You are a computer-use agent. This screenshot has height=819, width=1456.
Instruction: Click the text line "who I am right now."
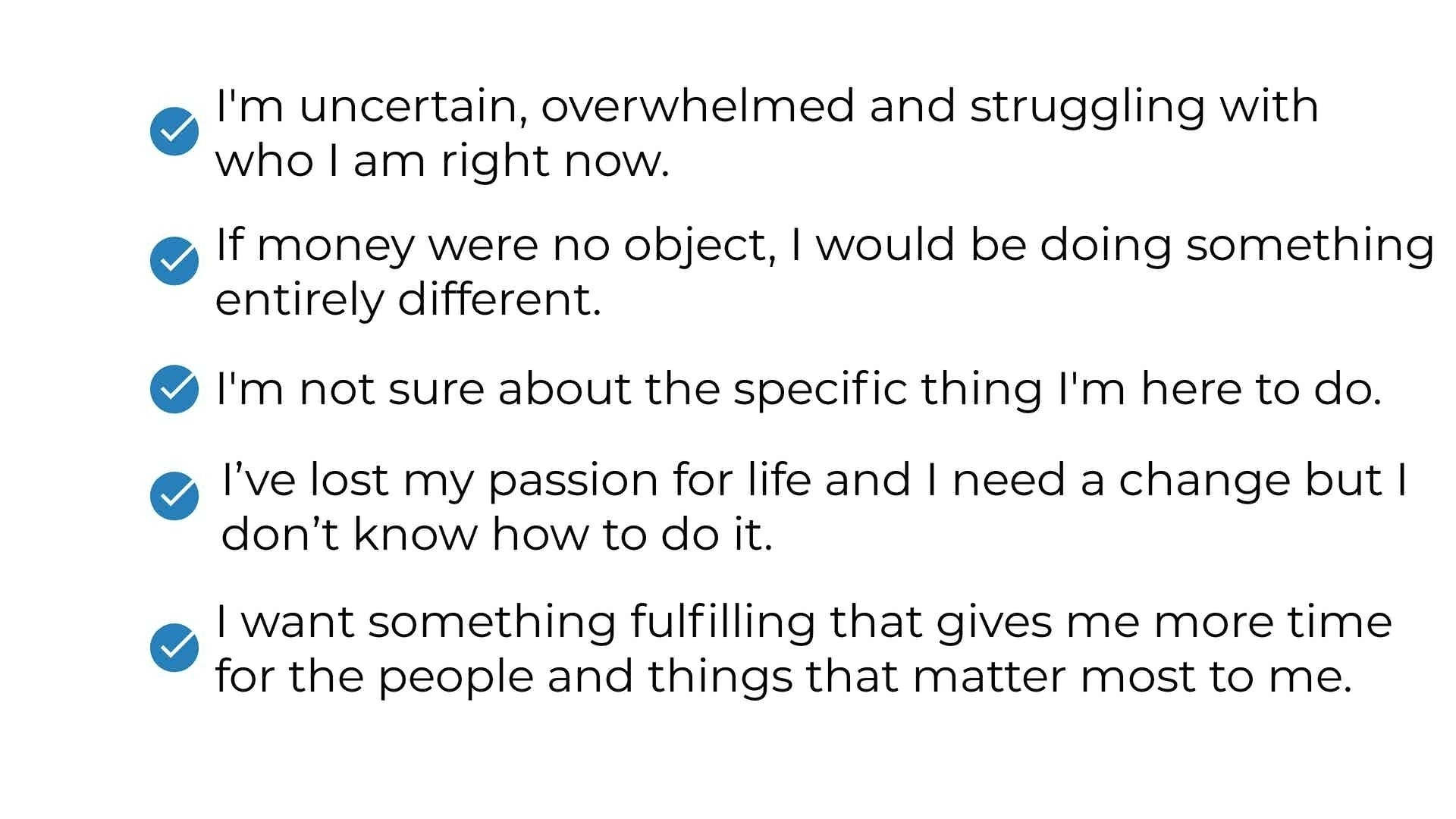pos(442,162)
